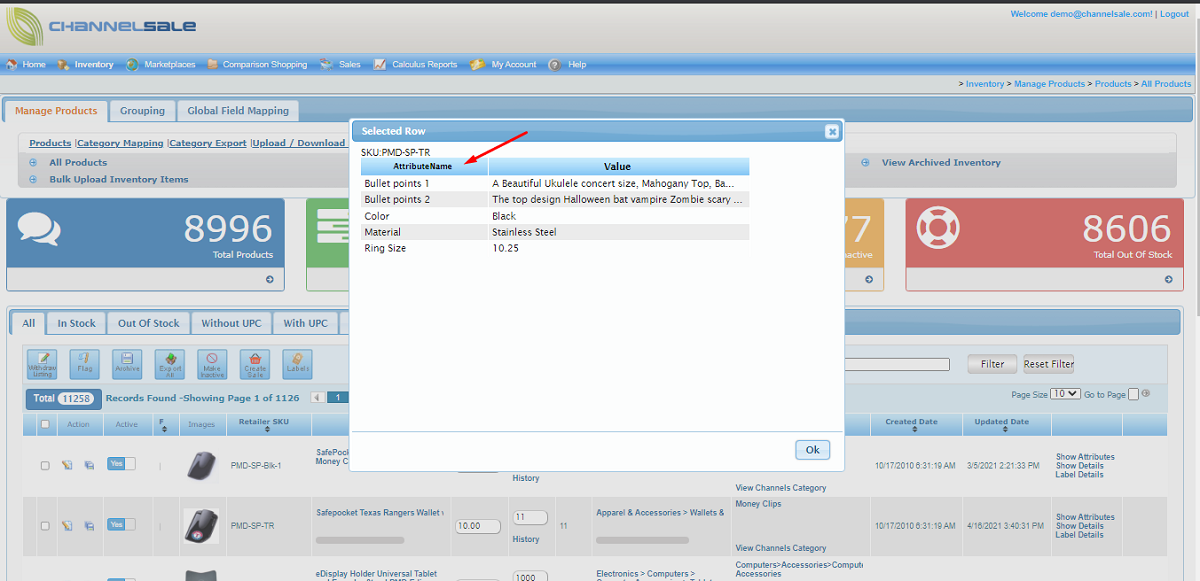Click the Withdraw Listing toolbar icon
This screenshot has width=1200, height=581.
coord(42,364)
